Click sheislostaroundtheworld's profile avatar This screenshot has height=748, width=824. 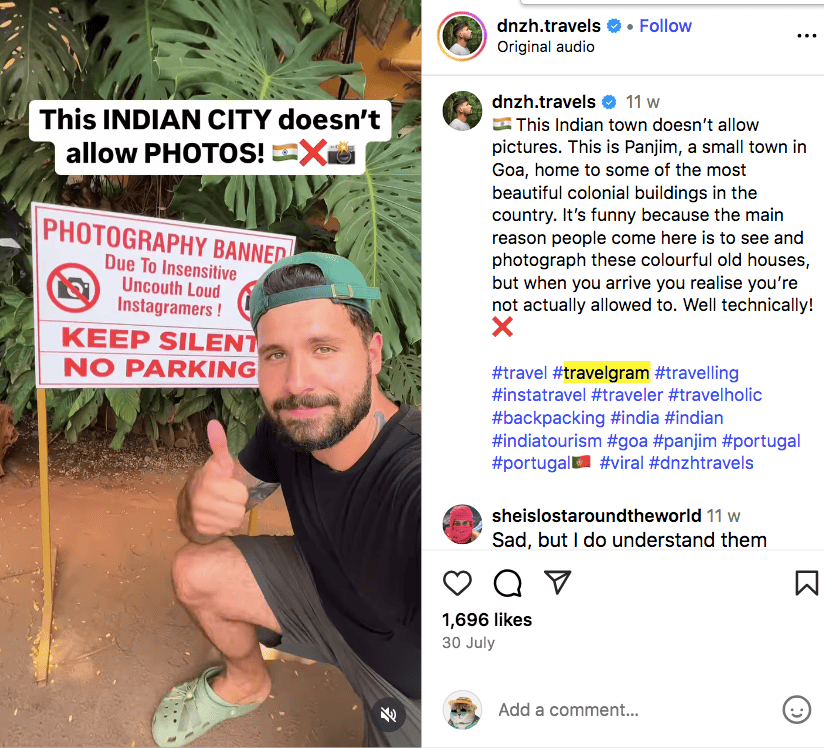[462, 524]
